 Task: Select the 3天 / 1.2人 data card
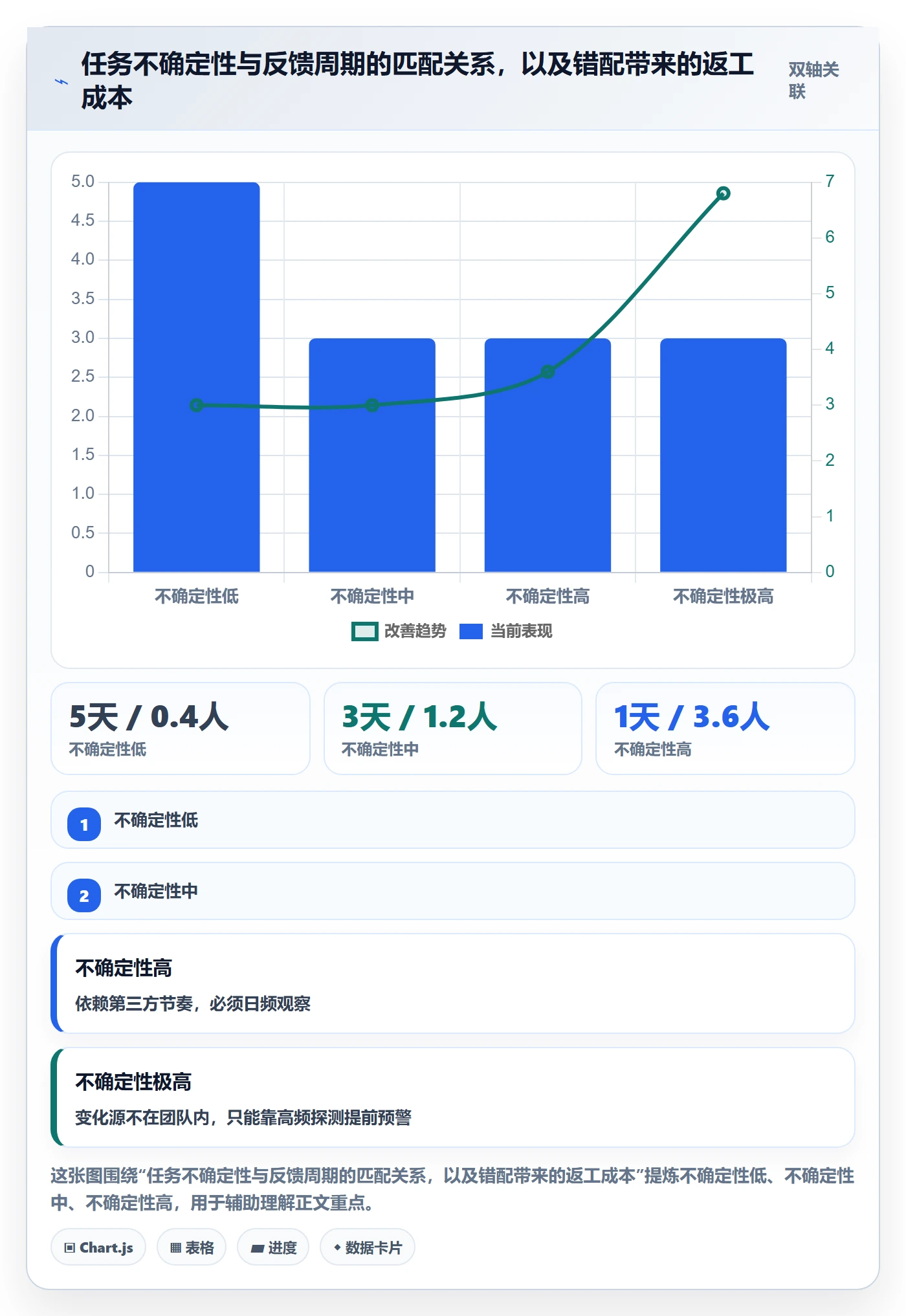[453, 729]
